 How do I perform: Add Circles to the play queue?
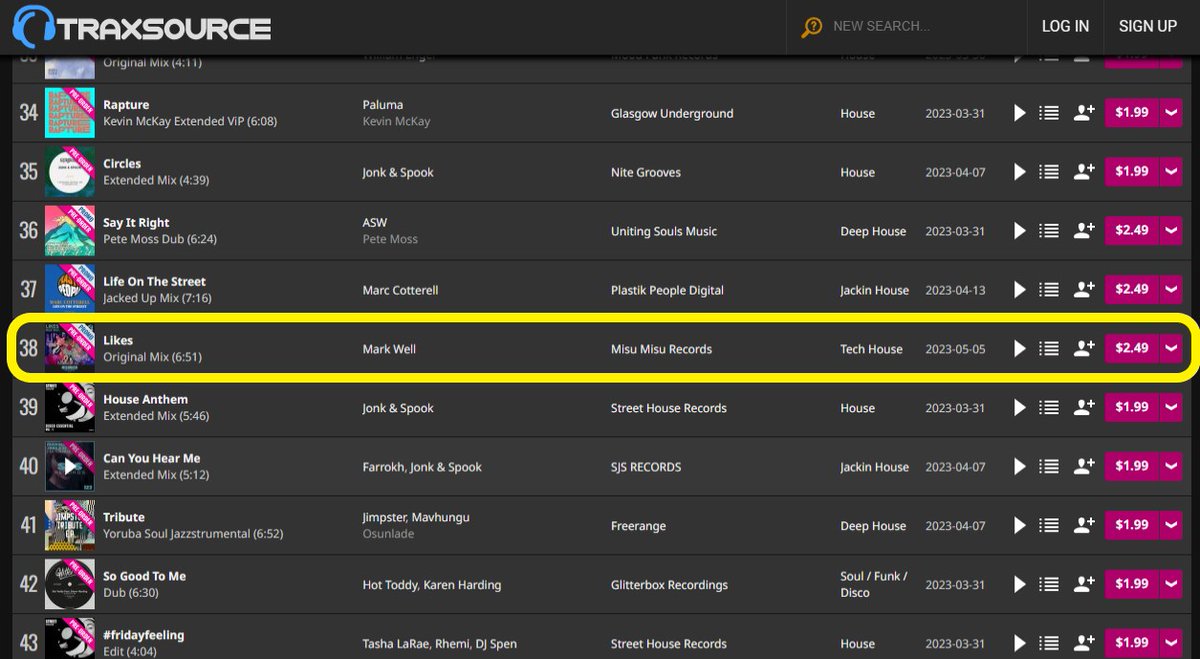[1049, 172]
